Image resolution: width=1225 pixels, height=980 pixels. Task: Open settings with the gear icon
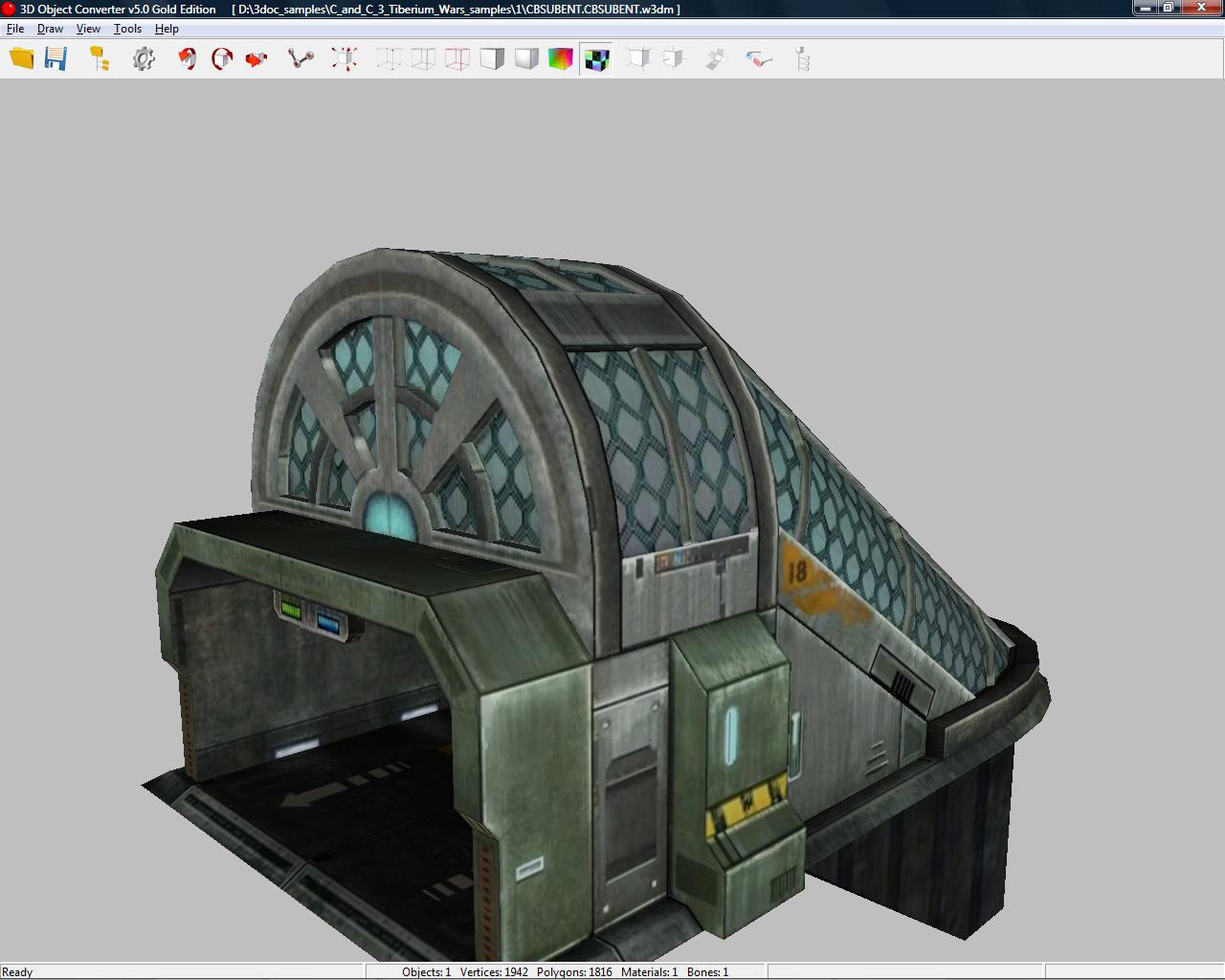(x=144, y=59)
